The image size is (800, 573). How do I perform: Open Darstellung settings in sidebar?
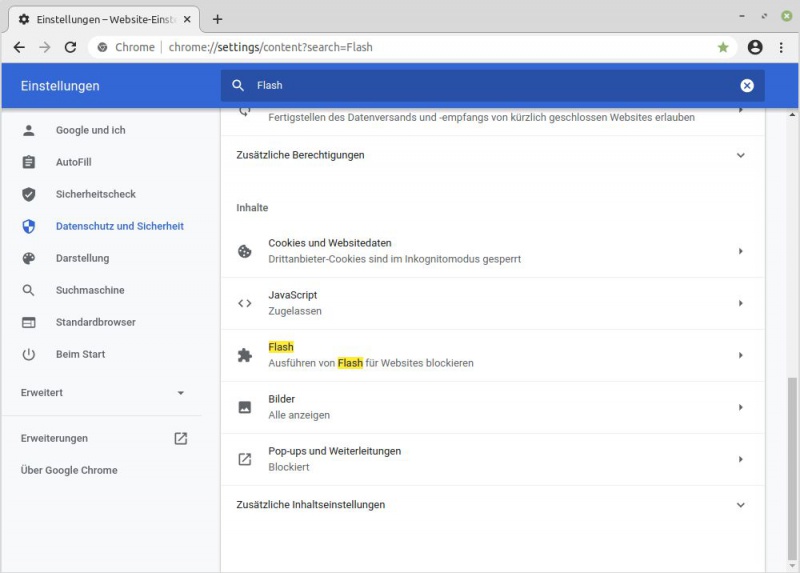coord(82,258)
